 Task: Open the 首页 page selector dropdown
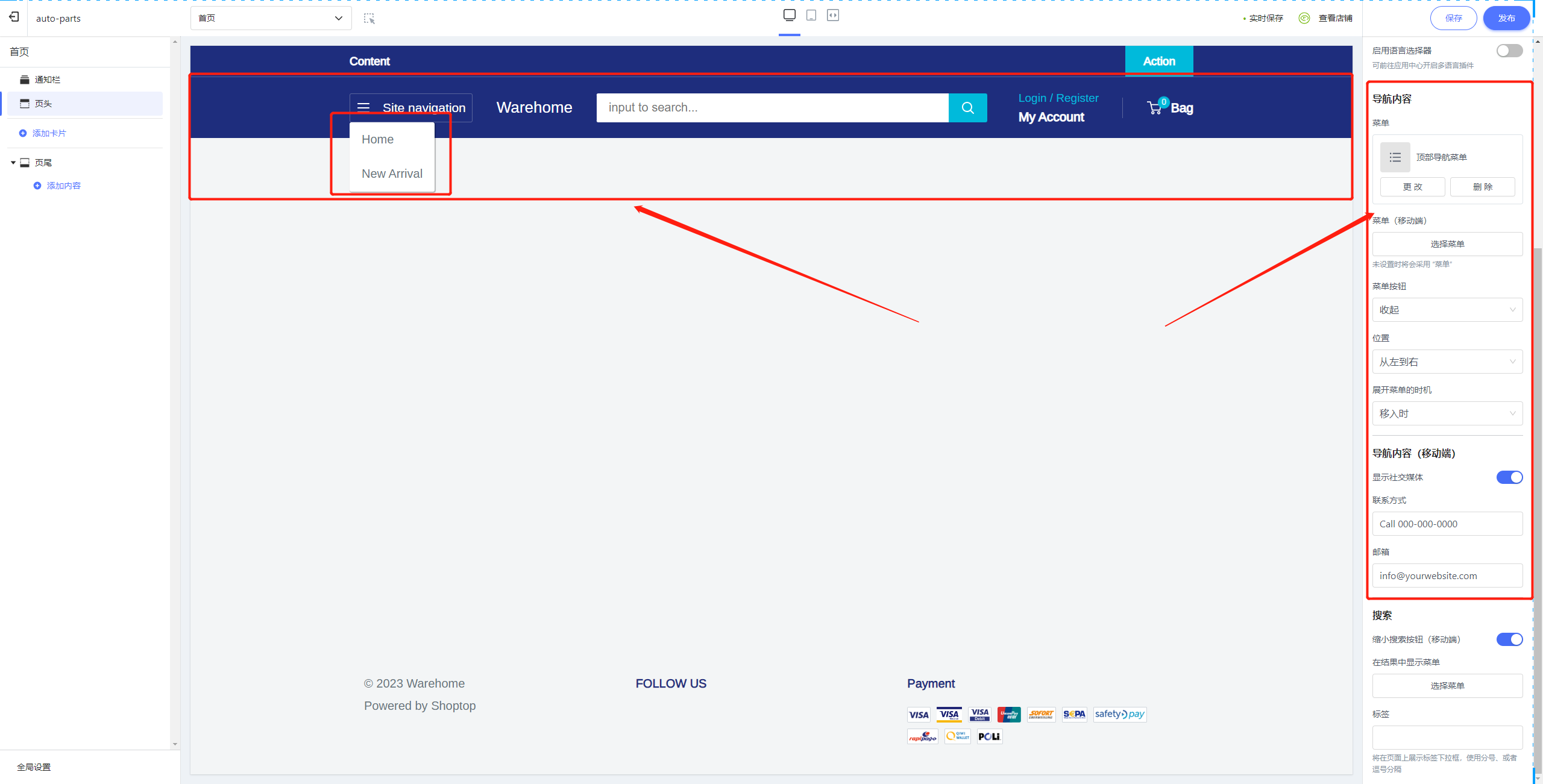[271, 18]
